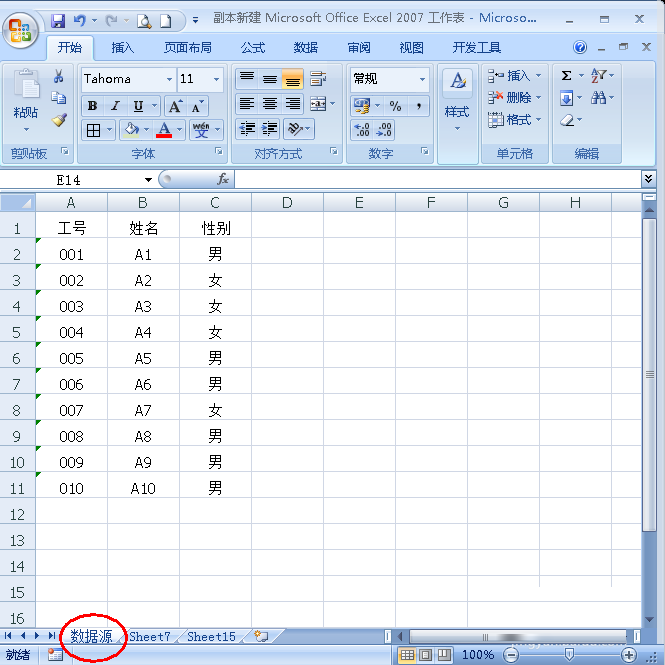Open the number format dropdown 常规
Viewport: 665px width, 665px height.
pyautogui.click(x=422, y=79)
